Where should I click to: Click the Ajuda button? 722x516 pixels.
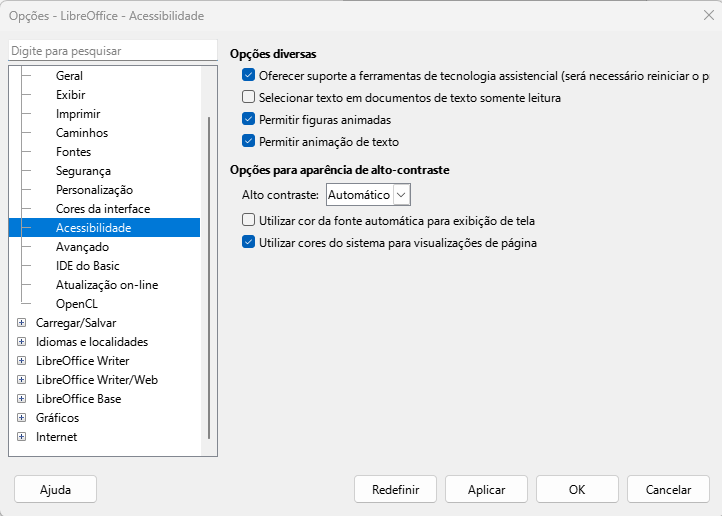55,489
